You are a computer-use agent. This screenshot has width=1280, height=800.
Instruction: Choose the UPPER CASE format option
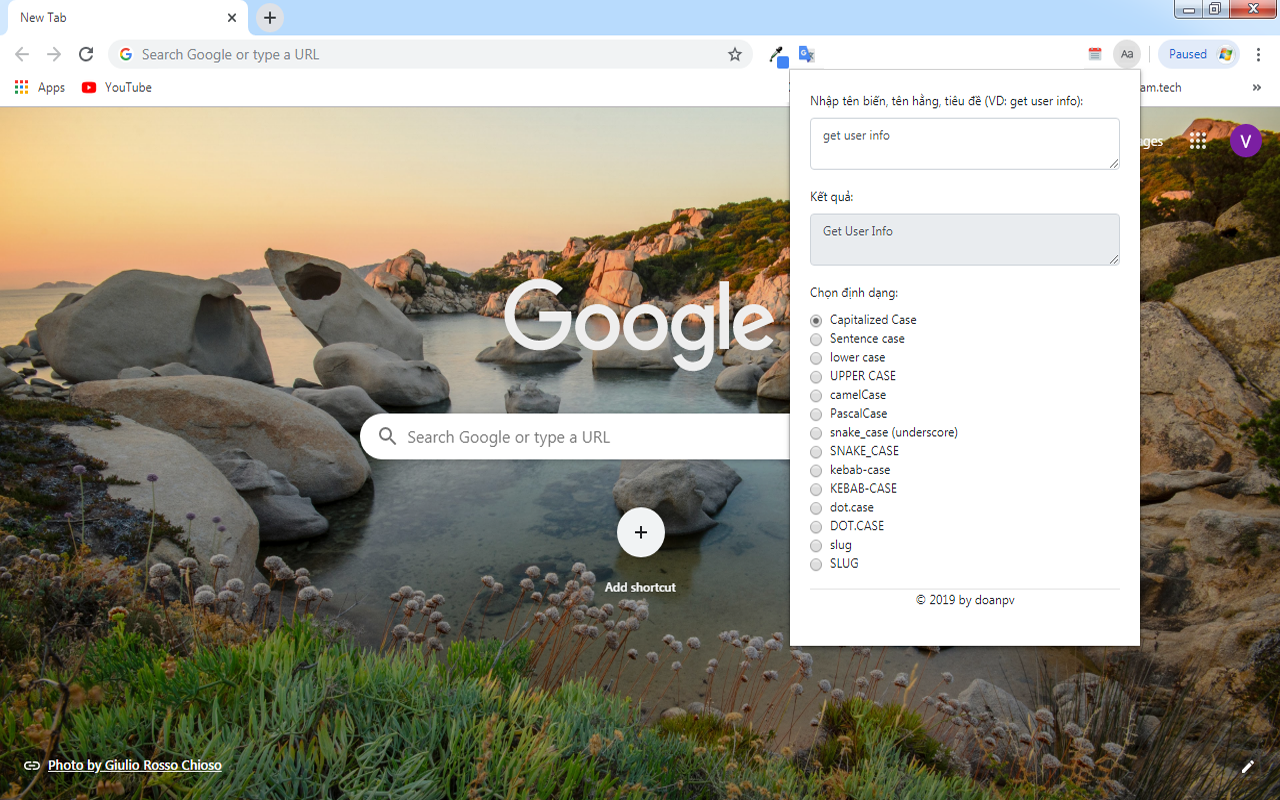[x=816, y=377]
